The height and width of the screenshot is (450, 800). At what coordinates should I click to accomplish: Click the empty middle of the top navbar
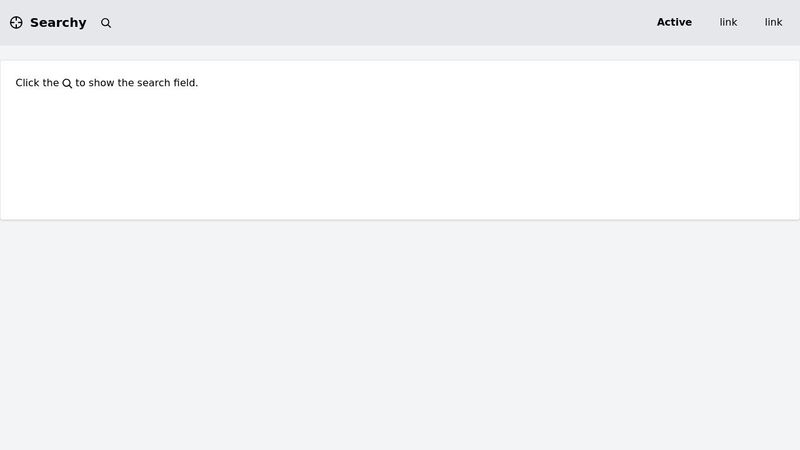[383, 22]
